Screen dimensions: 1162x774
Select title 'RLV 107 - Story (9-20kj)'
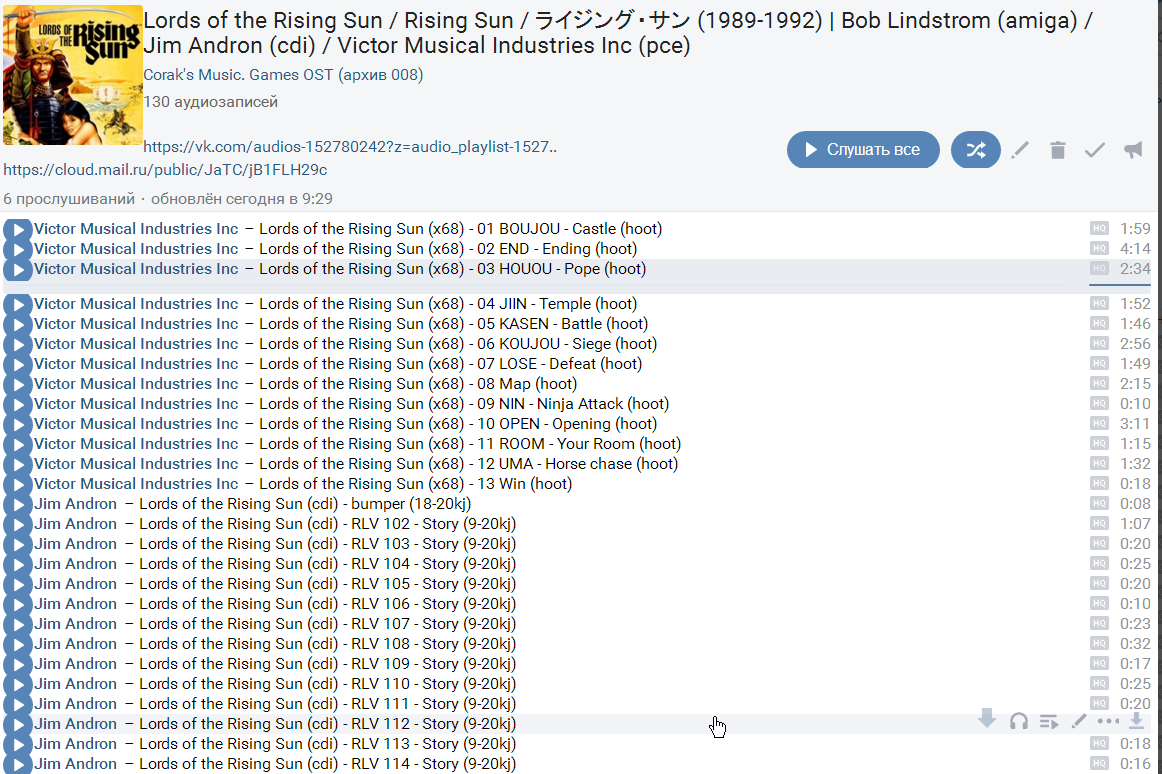click(434, 624)
